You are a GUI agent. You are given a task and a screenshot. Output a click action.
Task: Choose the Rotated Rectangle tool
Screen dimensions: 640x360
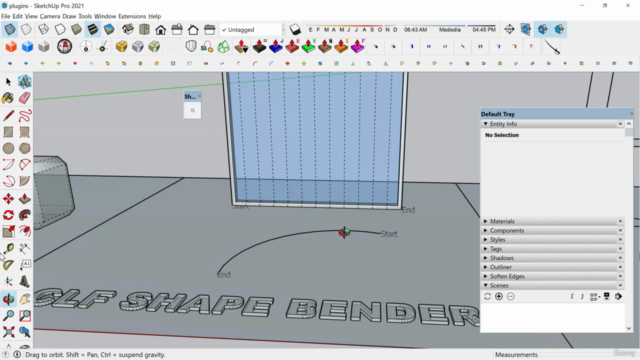click(x=24, y=132)
